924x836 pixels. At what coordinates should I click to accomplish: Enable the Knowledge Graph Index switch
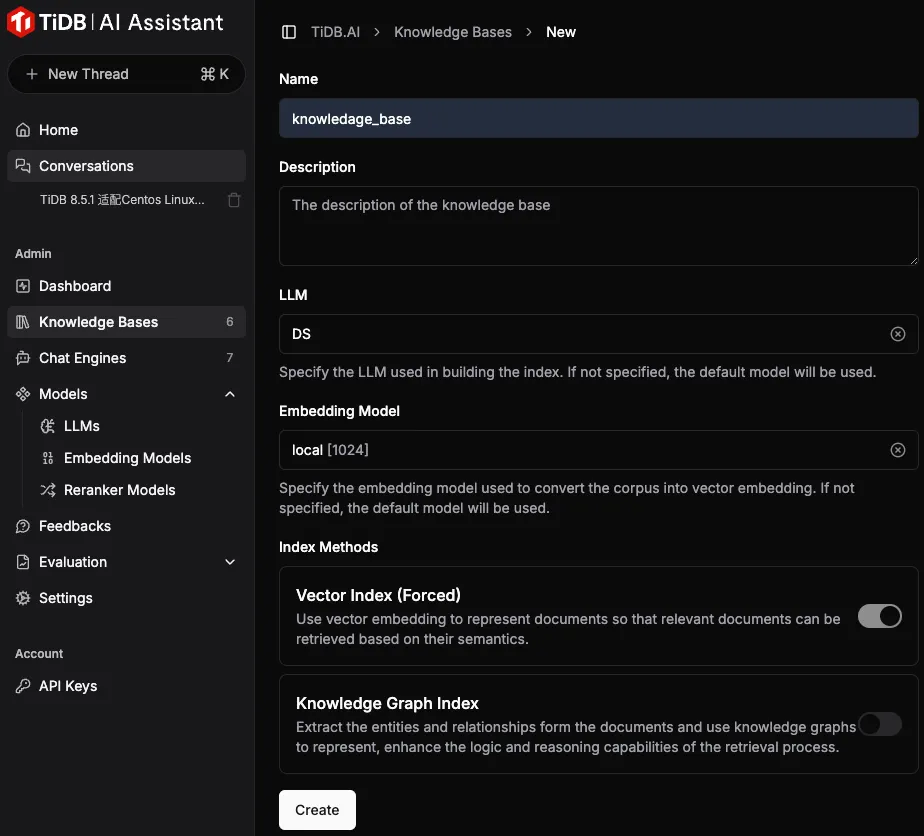879,724
